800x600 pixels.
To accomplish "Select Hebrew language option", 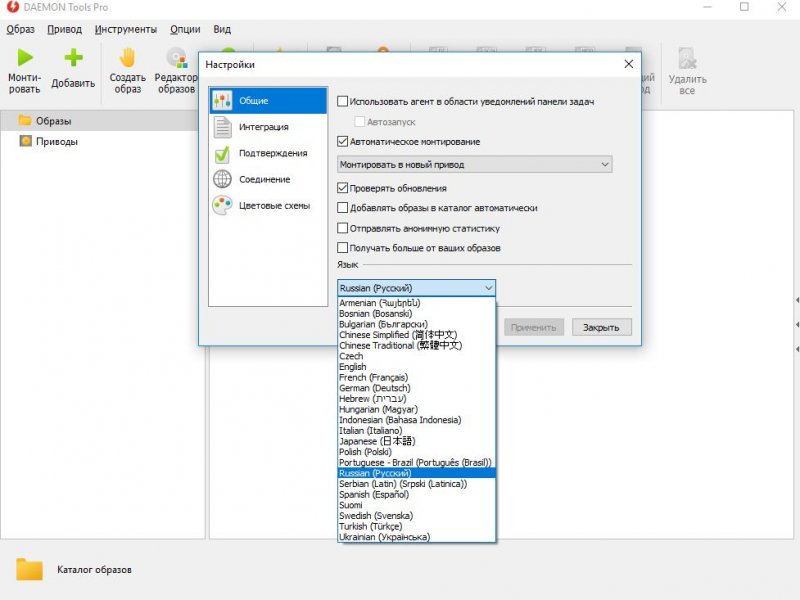I will pos(416,399).
